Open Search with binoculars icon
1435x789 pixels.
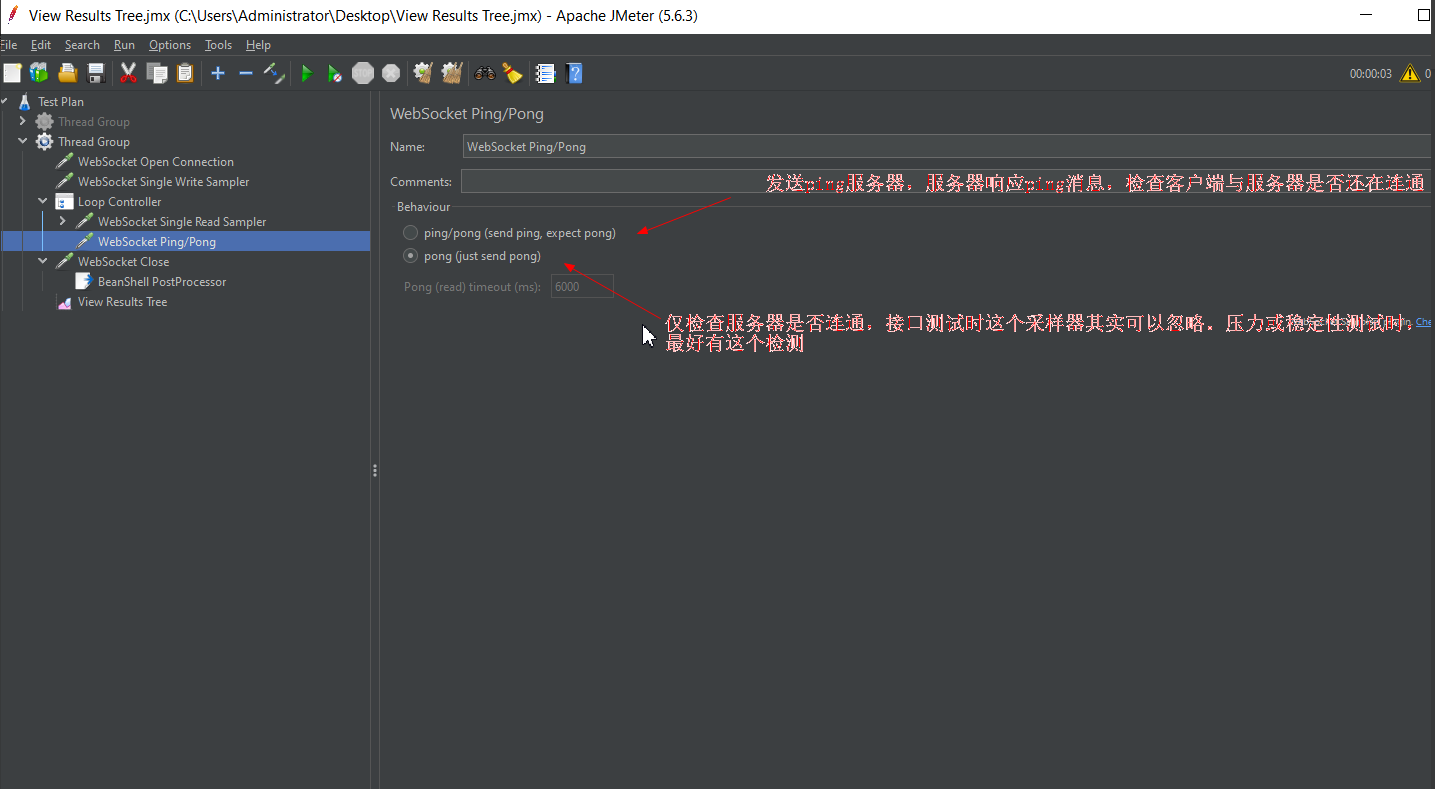pyautogui.click(x=485, y=73)
